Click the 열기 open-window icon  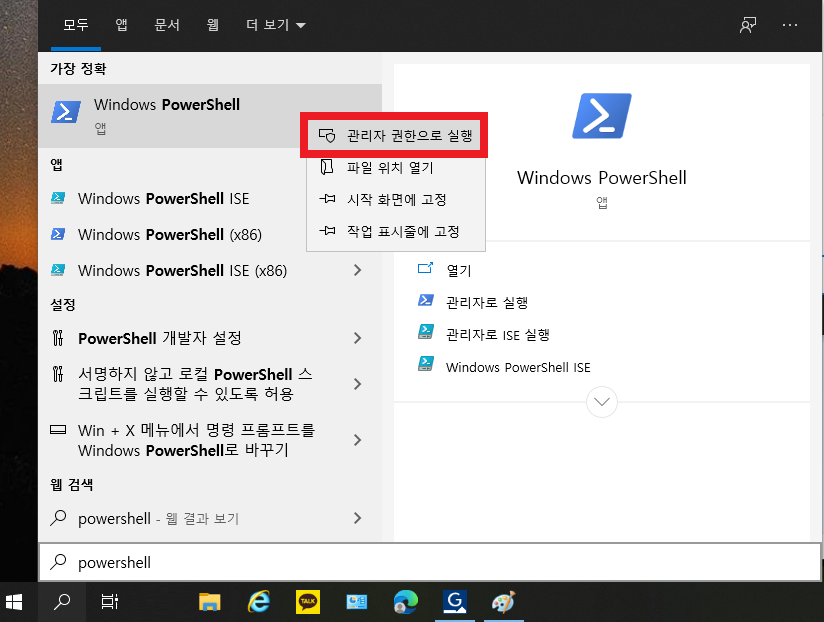425,268
